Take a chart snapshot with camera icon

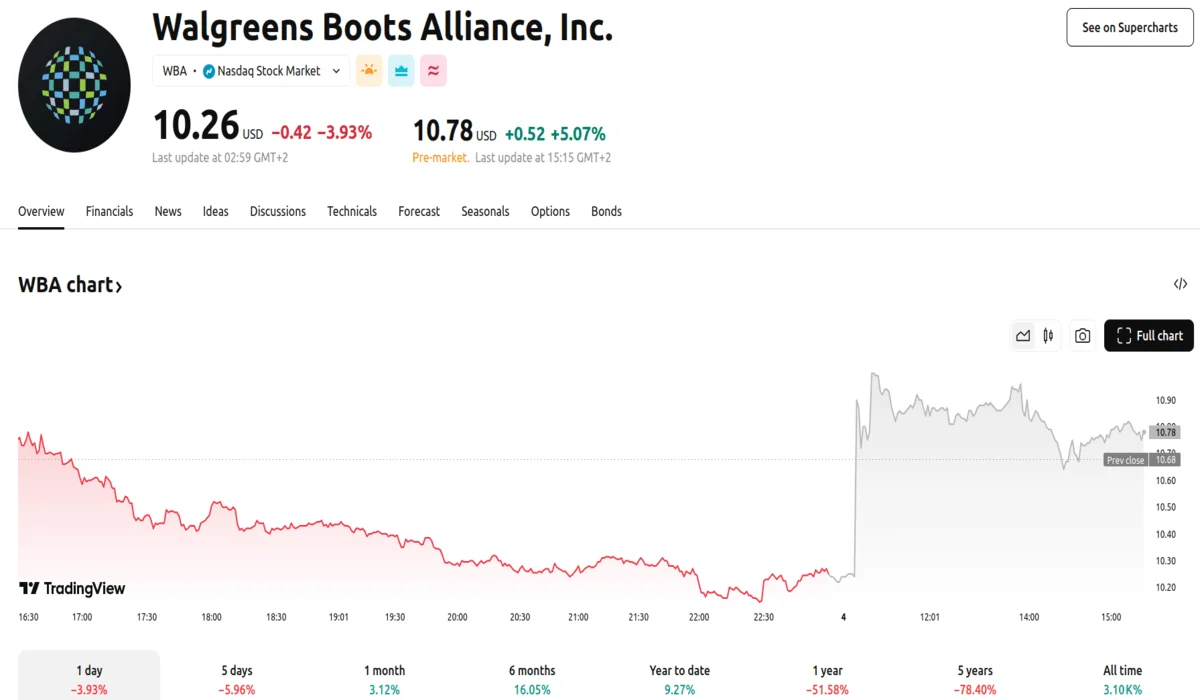click(1082, 336)
